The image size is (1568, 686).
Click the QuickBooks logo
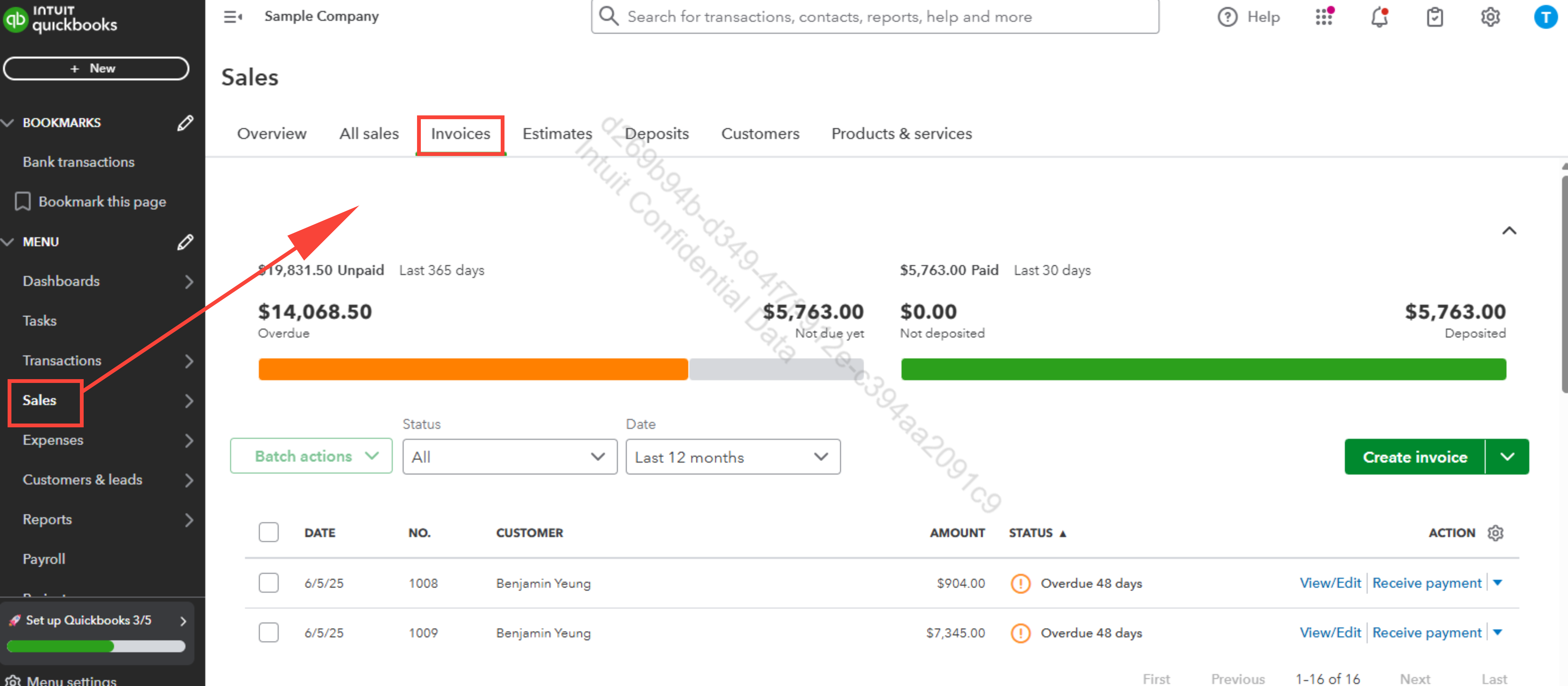(x=60, y=19)
